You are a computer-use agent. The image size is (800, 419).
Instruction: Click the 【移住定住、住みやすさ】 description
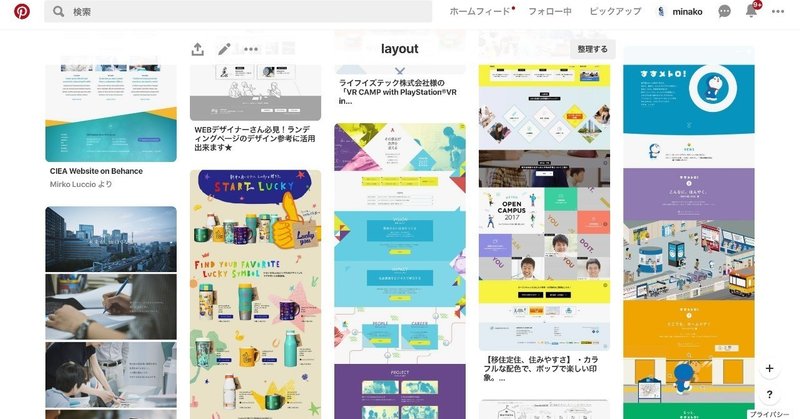click(x=541, y=368)
